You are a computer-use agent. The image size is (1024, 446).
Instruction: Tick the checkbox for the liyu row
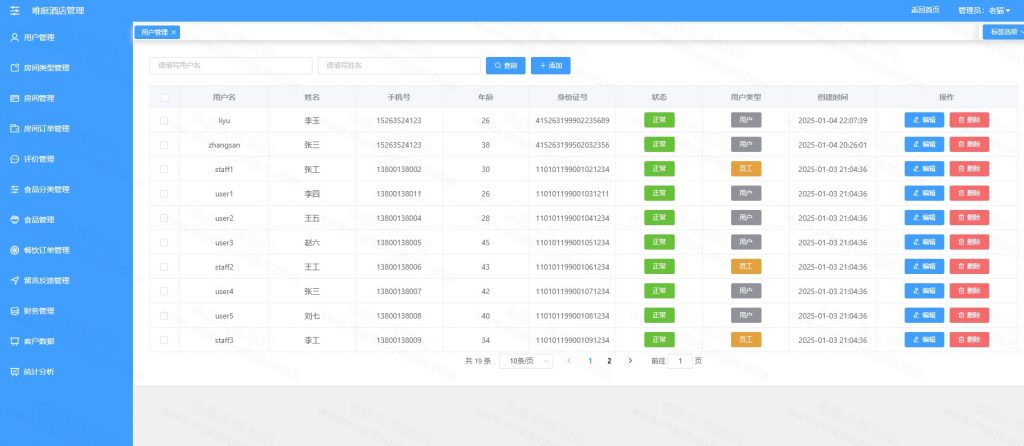(164, 120)
